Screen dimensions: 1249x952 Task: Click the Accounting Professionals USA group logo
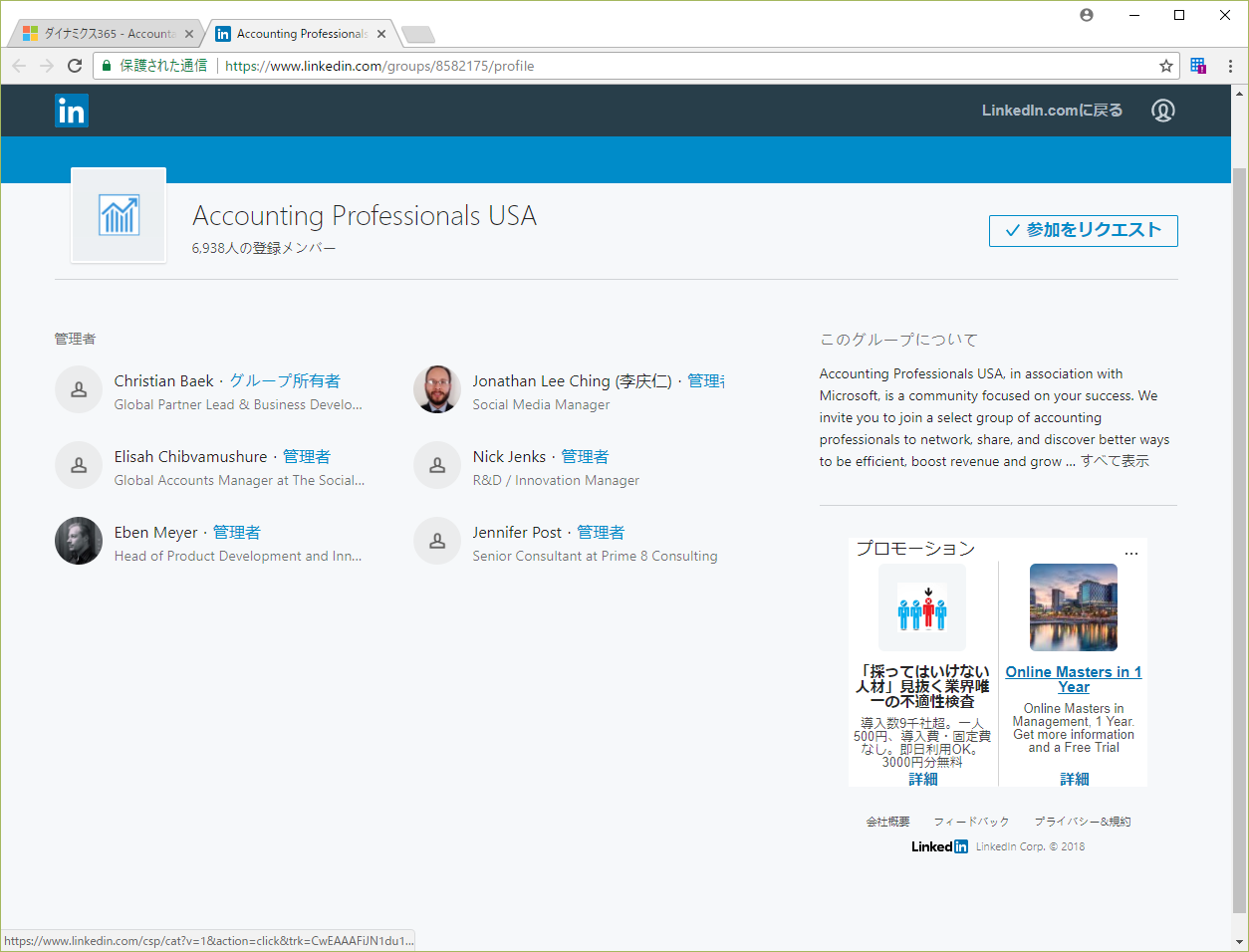coord(119,215)
